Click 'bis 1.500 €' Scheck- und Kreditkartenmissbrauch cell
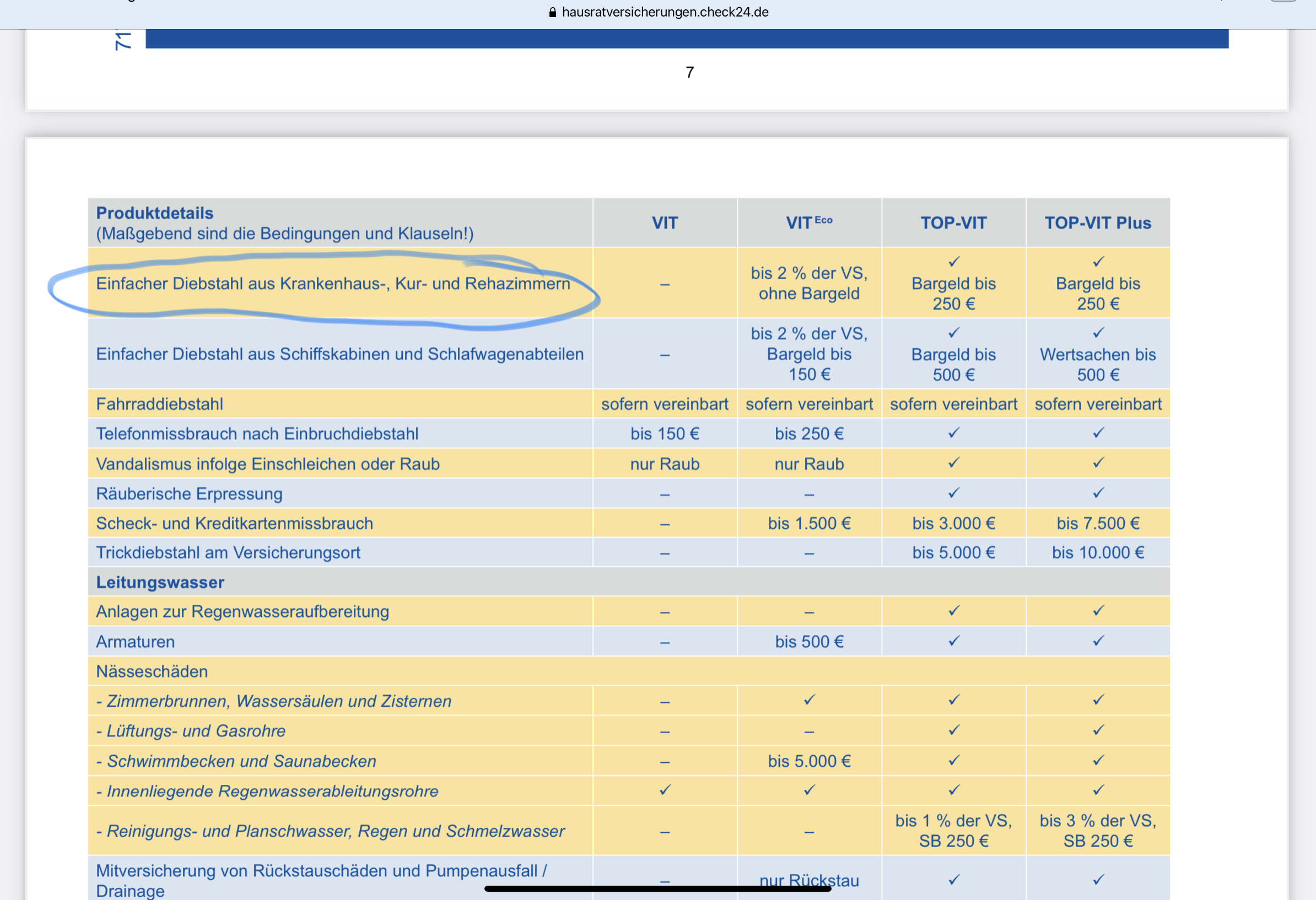1316x900 pixels. coord(808,524)
